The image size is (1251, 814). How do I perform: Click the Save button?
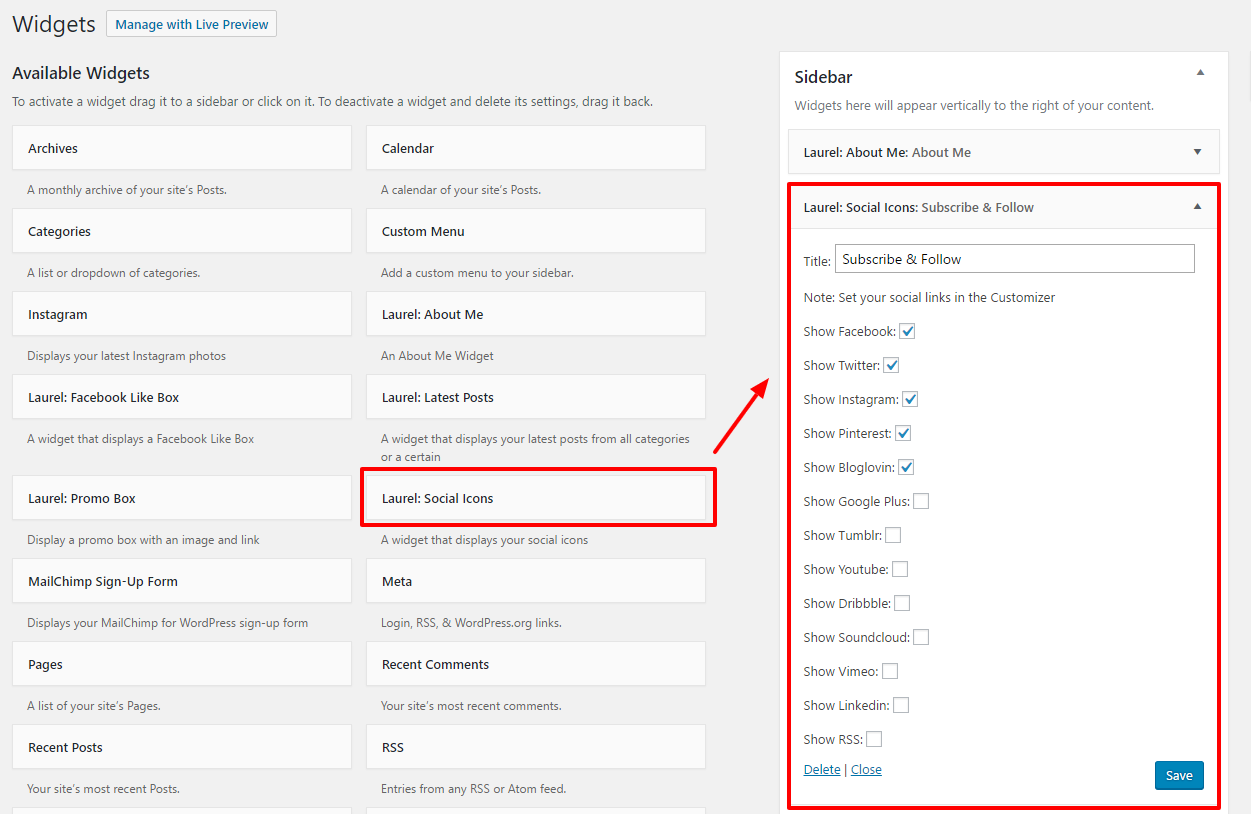coord(1179,775)
